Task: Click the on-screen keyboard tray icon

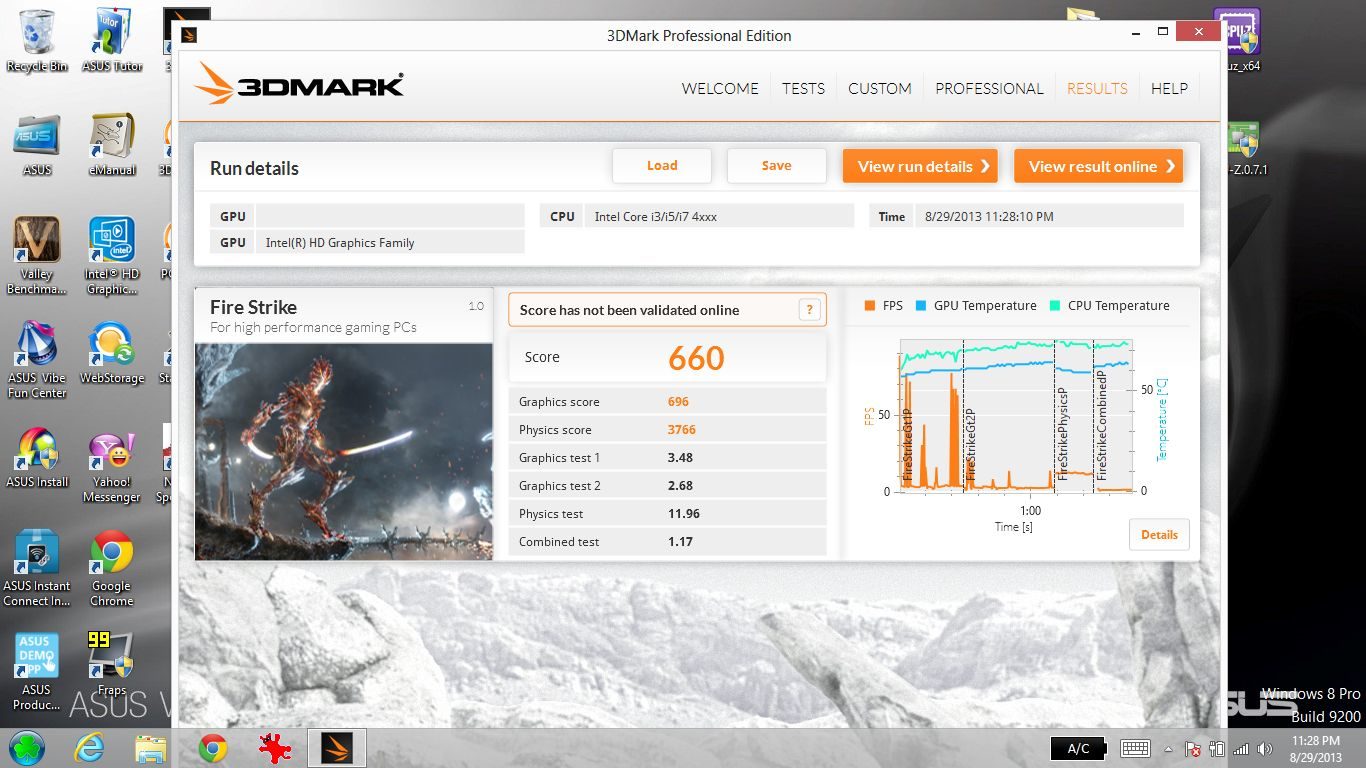Action: 1134,748
